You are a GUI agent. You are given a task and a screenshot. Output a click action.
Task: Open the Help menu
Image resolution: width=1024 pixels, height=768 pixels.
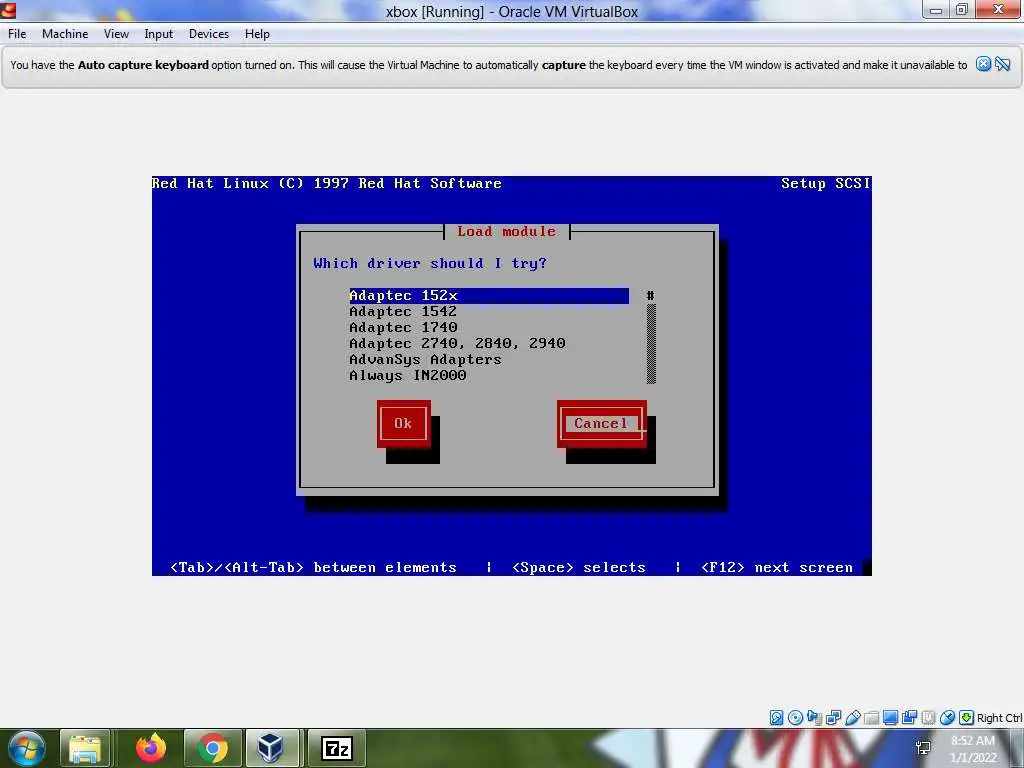pyautogui.click(x=257, y=34)
